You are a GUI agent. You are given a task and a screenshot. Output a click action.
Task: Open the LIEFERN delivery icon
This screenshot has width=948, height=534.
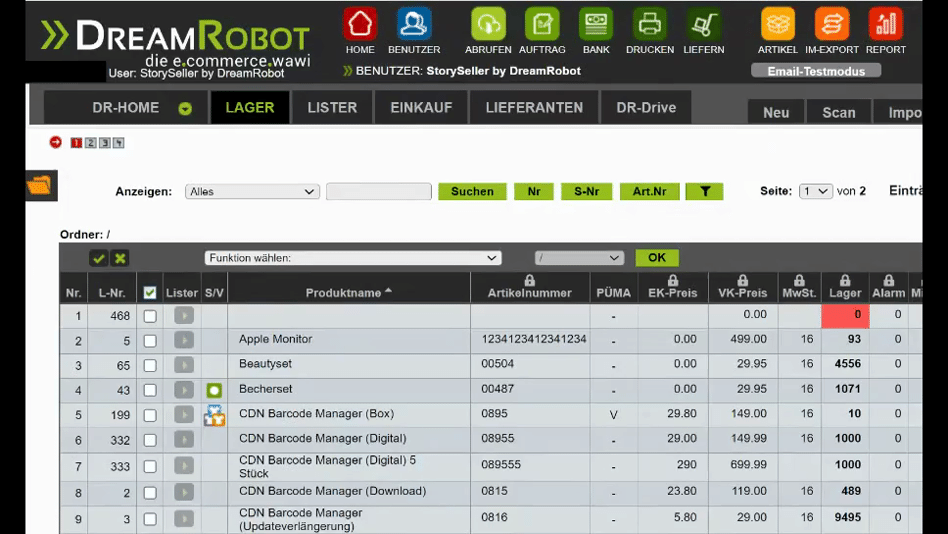coord(704,24)
